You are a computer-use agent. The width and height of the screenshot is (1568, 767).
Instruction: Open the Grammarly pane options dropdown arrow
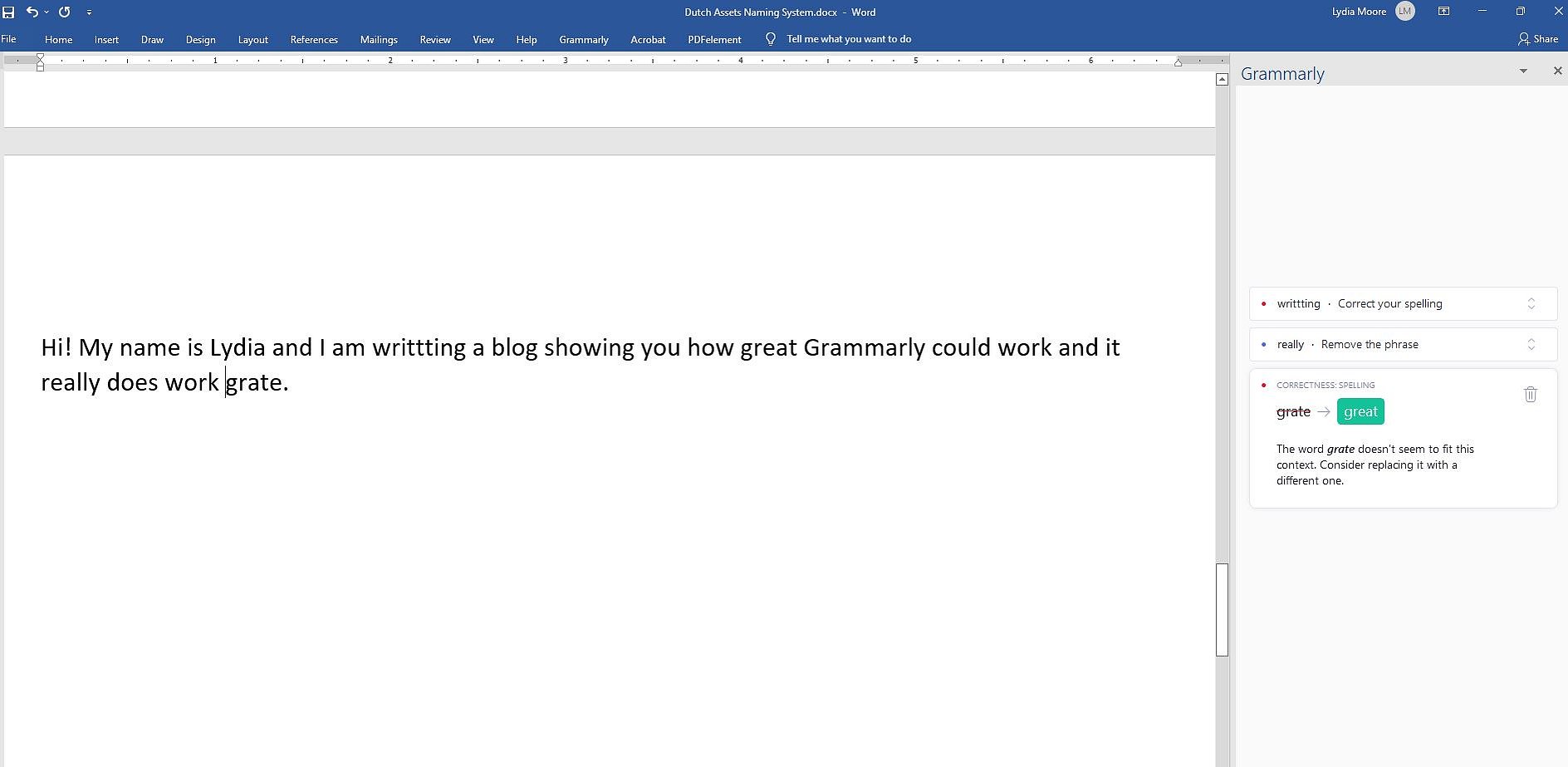click(1523, 71)
